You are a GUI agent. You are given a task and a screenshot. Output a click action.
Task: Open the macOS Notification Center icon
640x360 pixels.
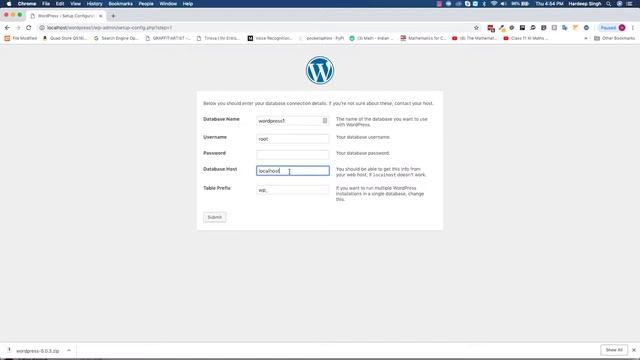pos(629,4)
